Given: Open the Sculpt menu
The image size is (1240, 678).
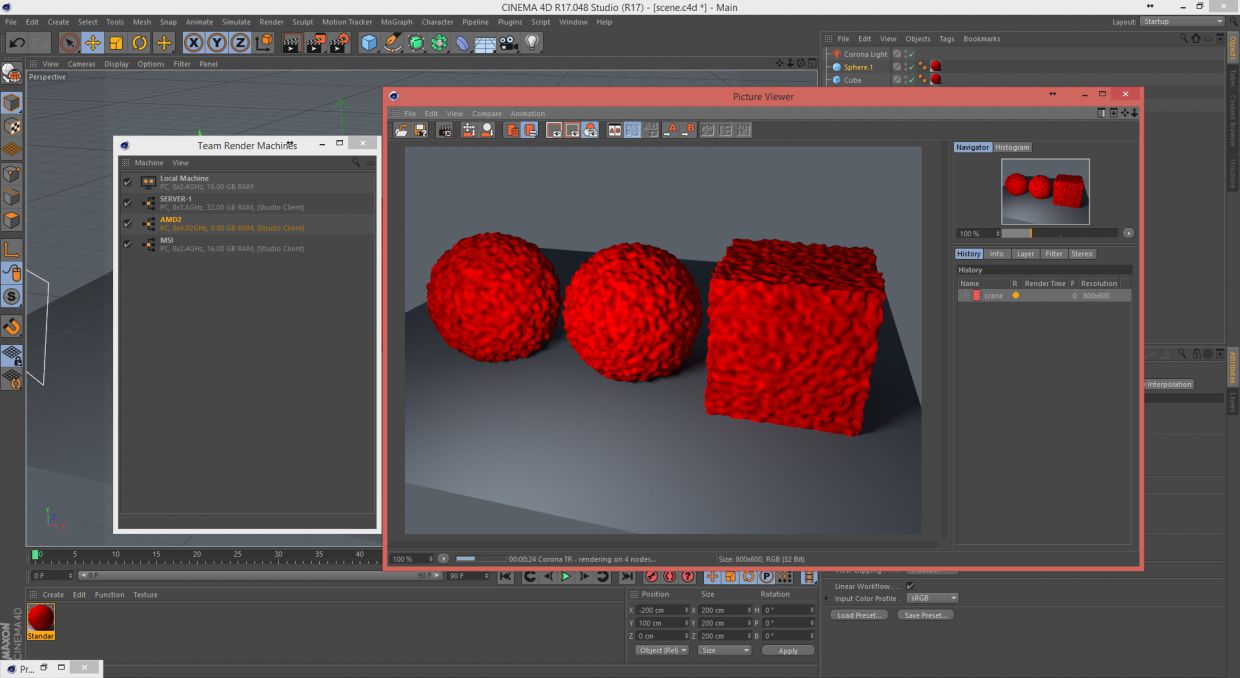Looking at the screenshot, I should (302, 22).
